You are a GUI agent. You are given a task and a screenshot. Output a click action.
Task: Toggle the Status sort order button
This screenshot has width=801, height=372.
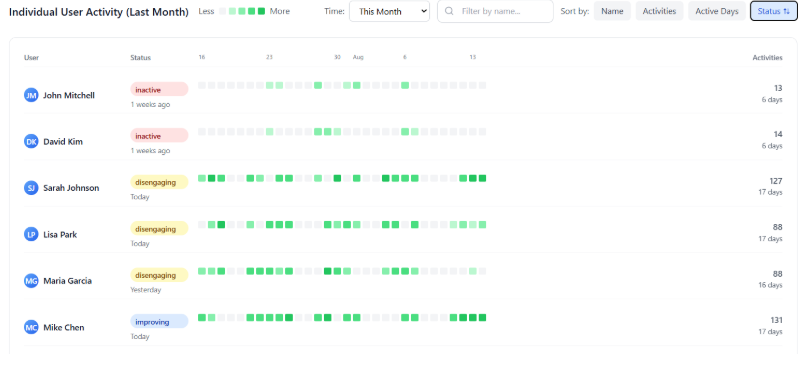pyautogui.click(x=773, y=11)
